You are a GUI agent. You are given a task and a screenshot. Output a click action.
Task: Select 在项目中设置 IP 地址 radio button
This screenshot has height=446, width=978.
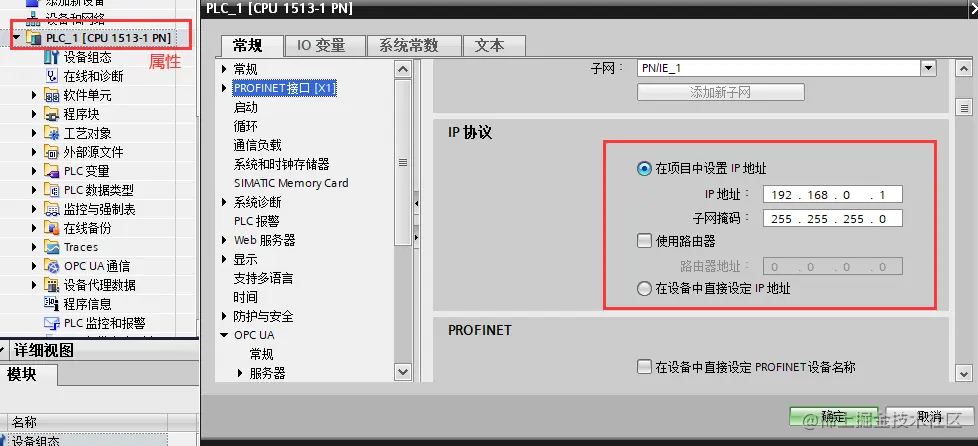pos(644,168)
